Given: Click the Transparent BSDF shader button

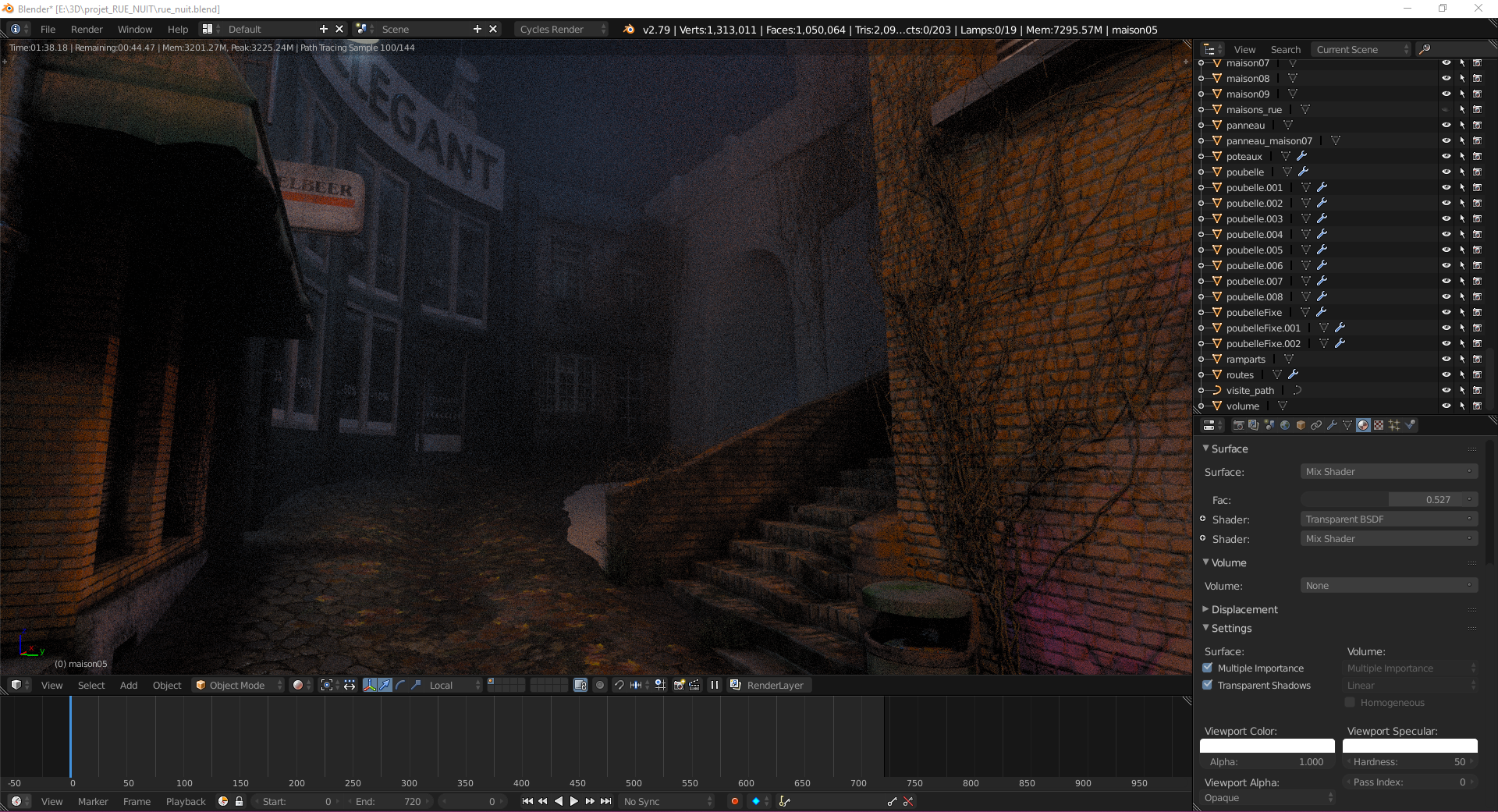Looking at the screenshot, I should tap(1388, 519).
